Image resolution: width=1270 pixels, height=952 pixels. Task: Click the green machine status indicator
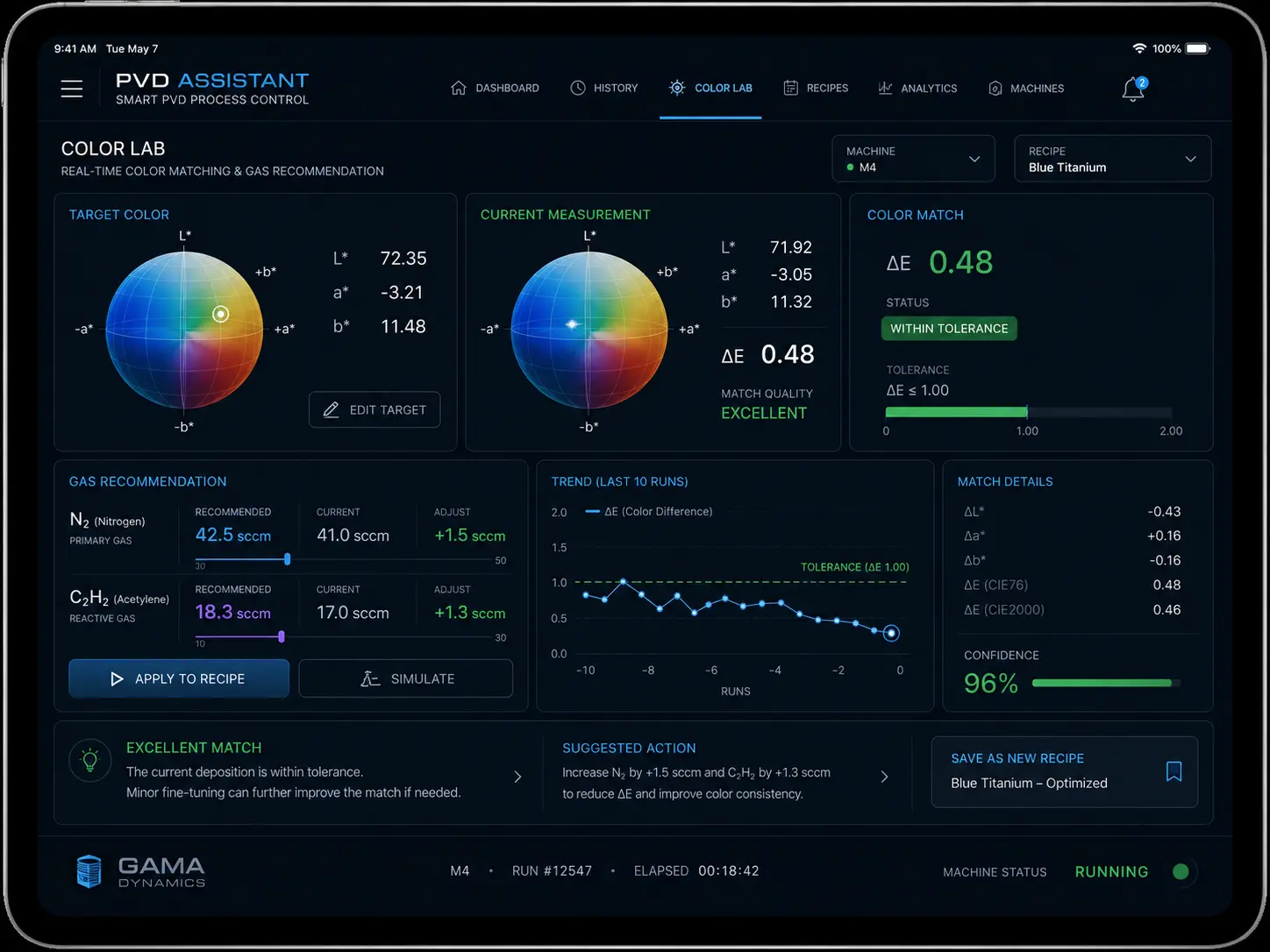point(1181,871)
